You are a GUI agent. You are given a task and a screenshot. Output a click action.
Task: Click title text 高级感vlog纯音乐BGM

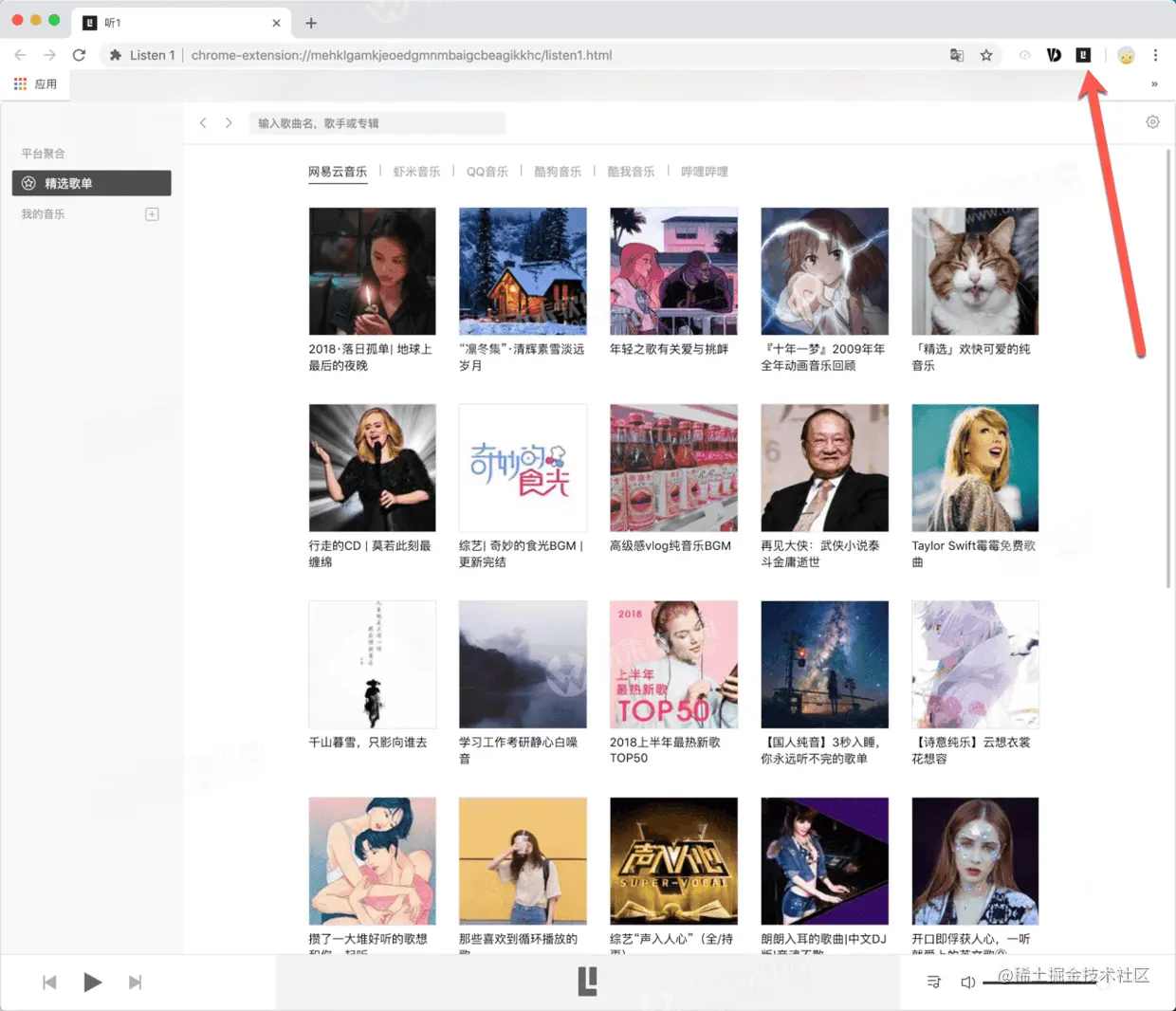[x=671, y=546]
